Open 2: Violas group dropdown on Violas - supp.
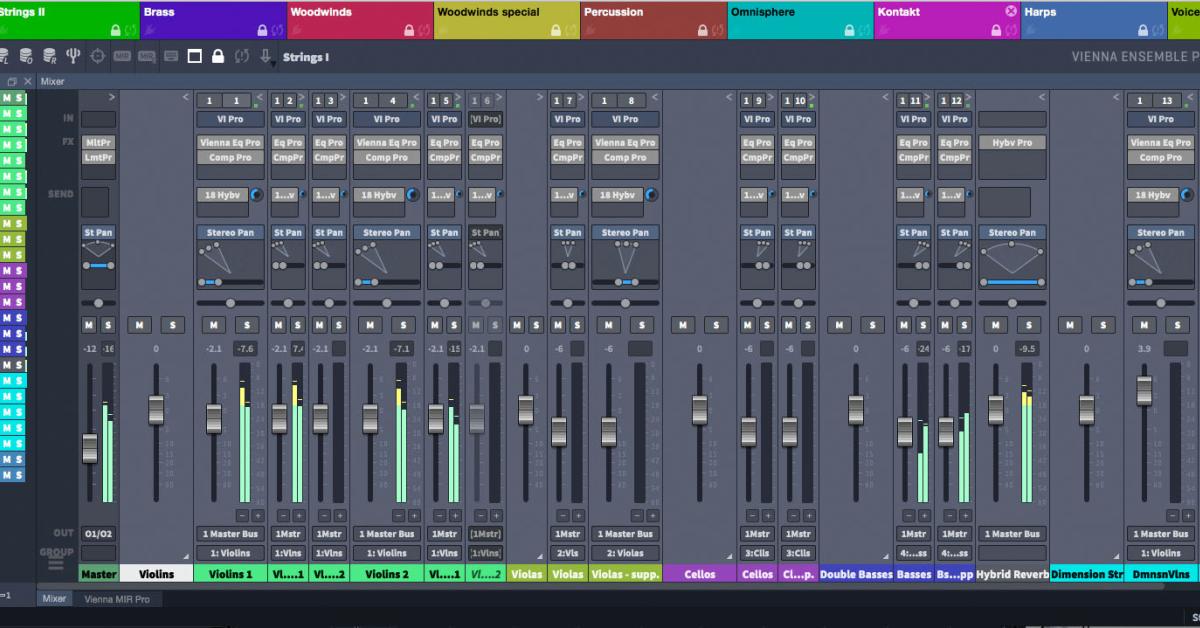 [624, 553]
